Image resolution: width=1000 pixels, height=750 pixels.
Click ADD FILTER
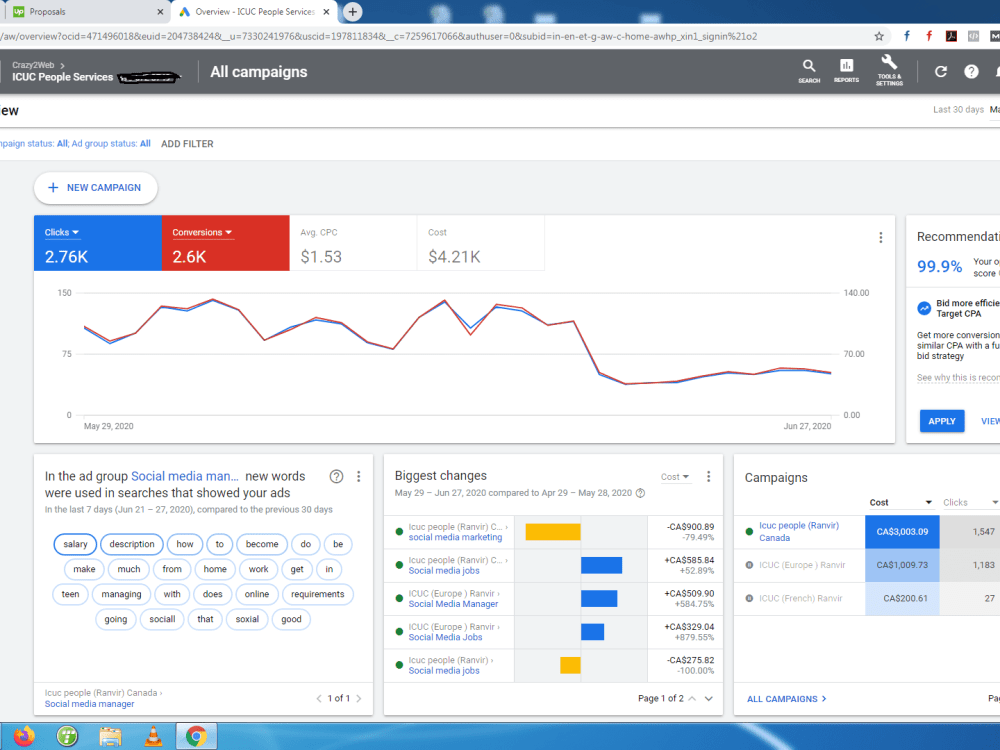point(187,144)
